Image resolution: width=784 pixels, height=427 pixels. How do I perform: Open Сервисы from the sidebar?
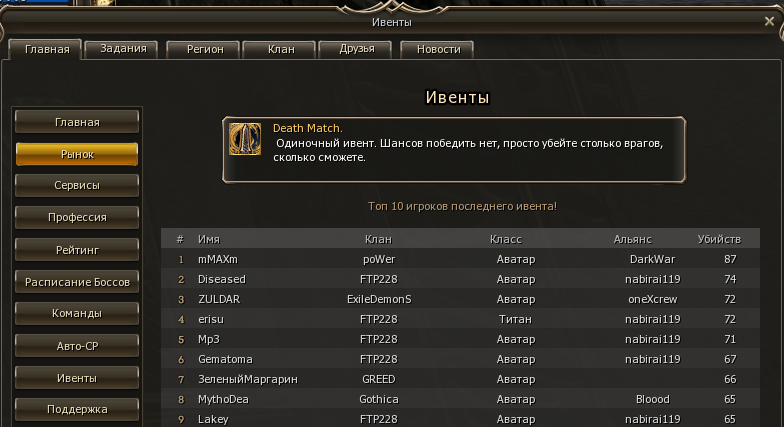(77, 186)
